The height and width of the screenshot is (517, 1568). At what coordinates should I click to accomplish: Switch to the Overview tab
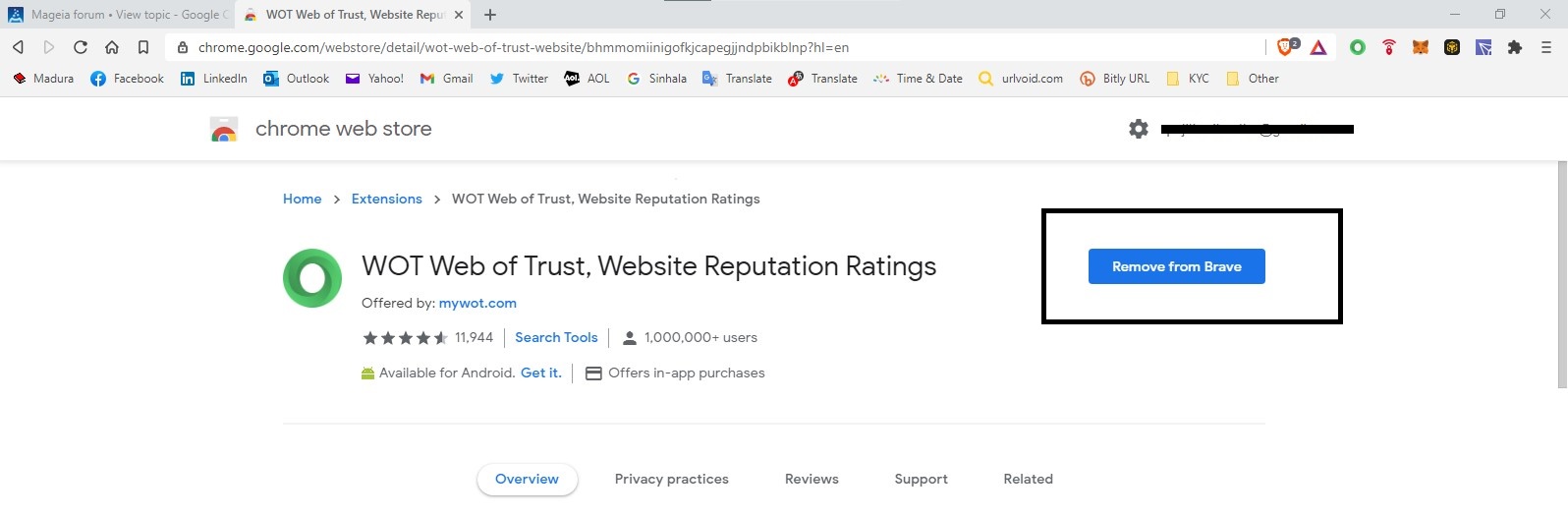click(528, 479)
